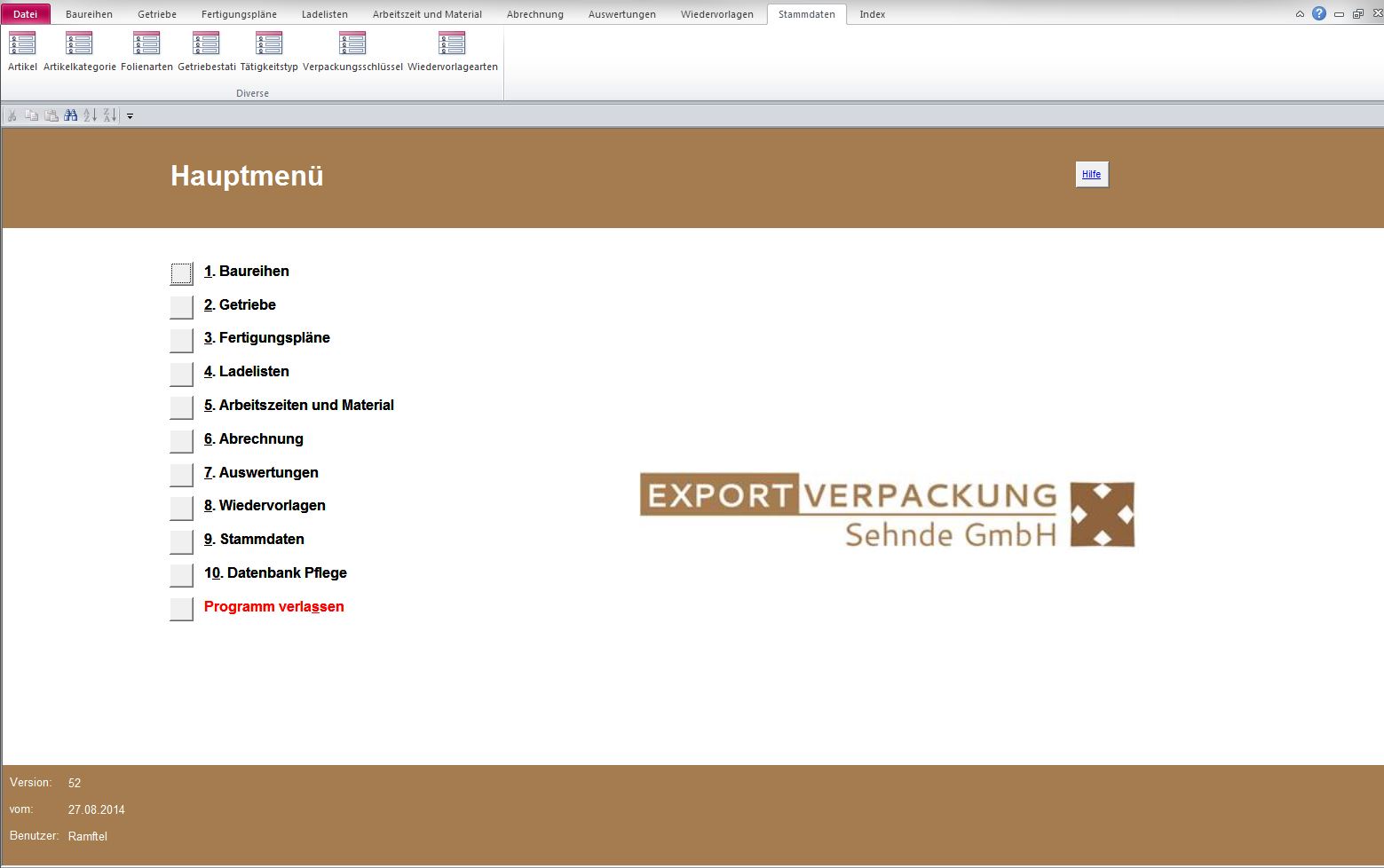Select the Stammdaten ribbon tab

[807, 14]
